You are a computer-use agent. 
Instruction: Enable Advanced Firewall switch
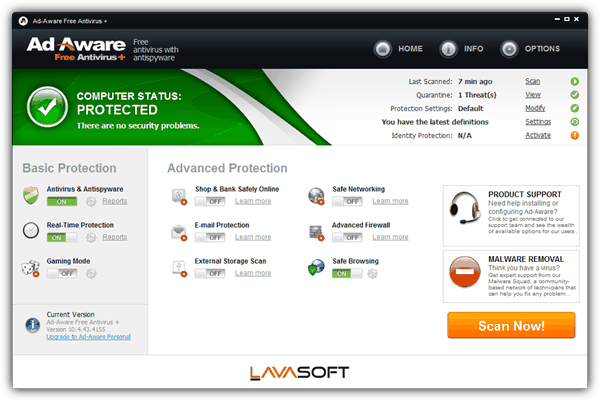pos(347,237)
